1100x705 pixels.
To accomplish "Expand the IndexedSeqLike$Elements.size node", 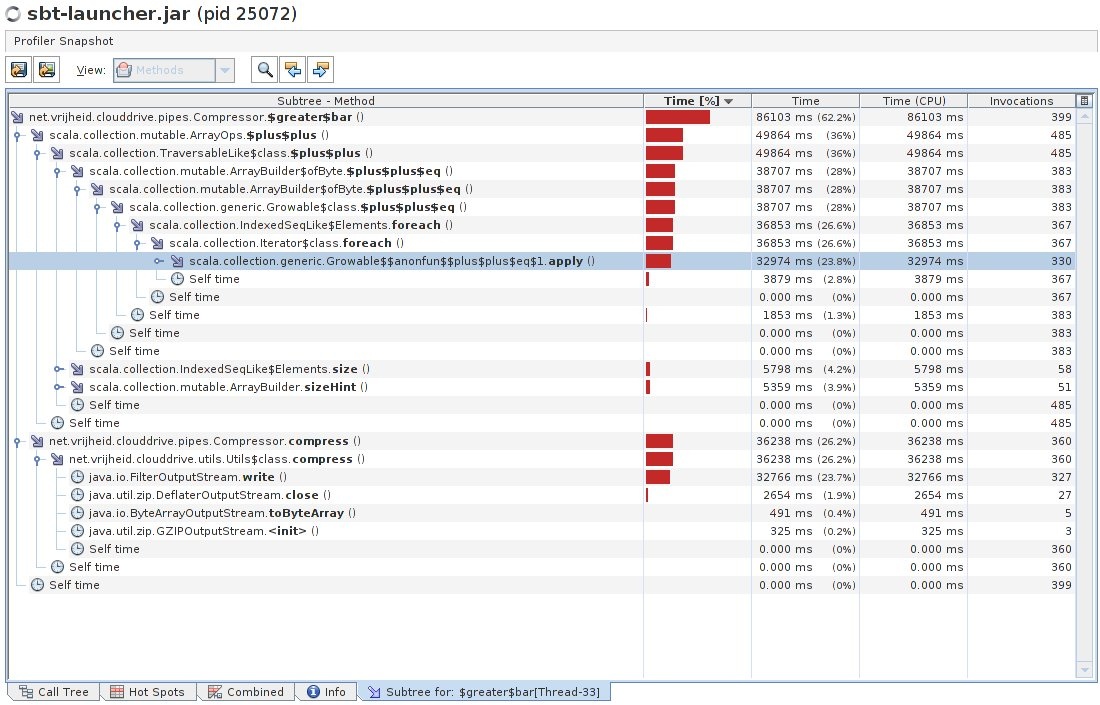I will pos(57,369).
